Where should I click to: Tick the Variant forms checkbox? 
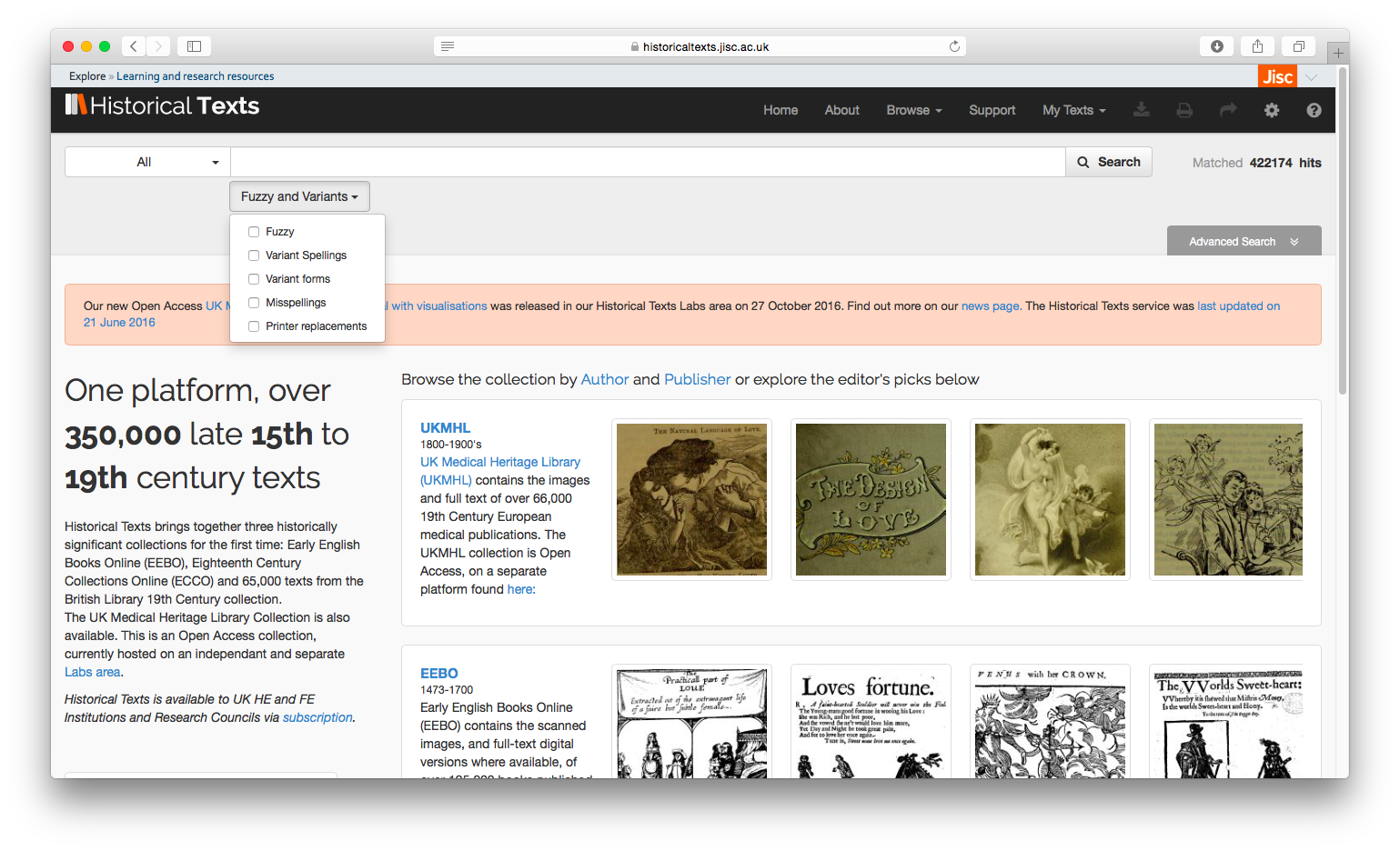[x=254, y=279]
